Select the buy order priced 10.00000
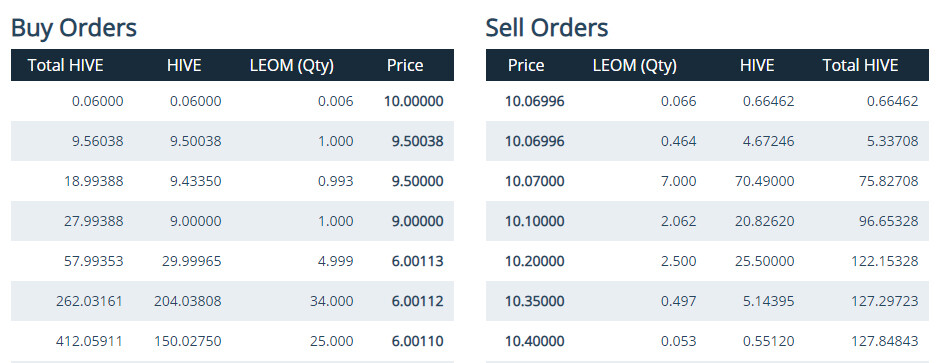The width and height of the screenshot is (943, 363). coord(232,101)
